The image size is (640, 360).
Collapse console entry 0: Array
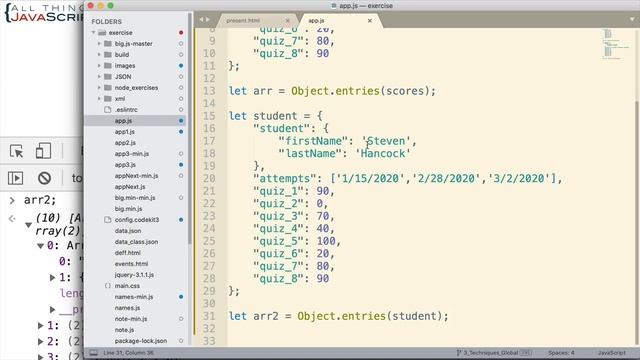(x=40, y=246)
